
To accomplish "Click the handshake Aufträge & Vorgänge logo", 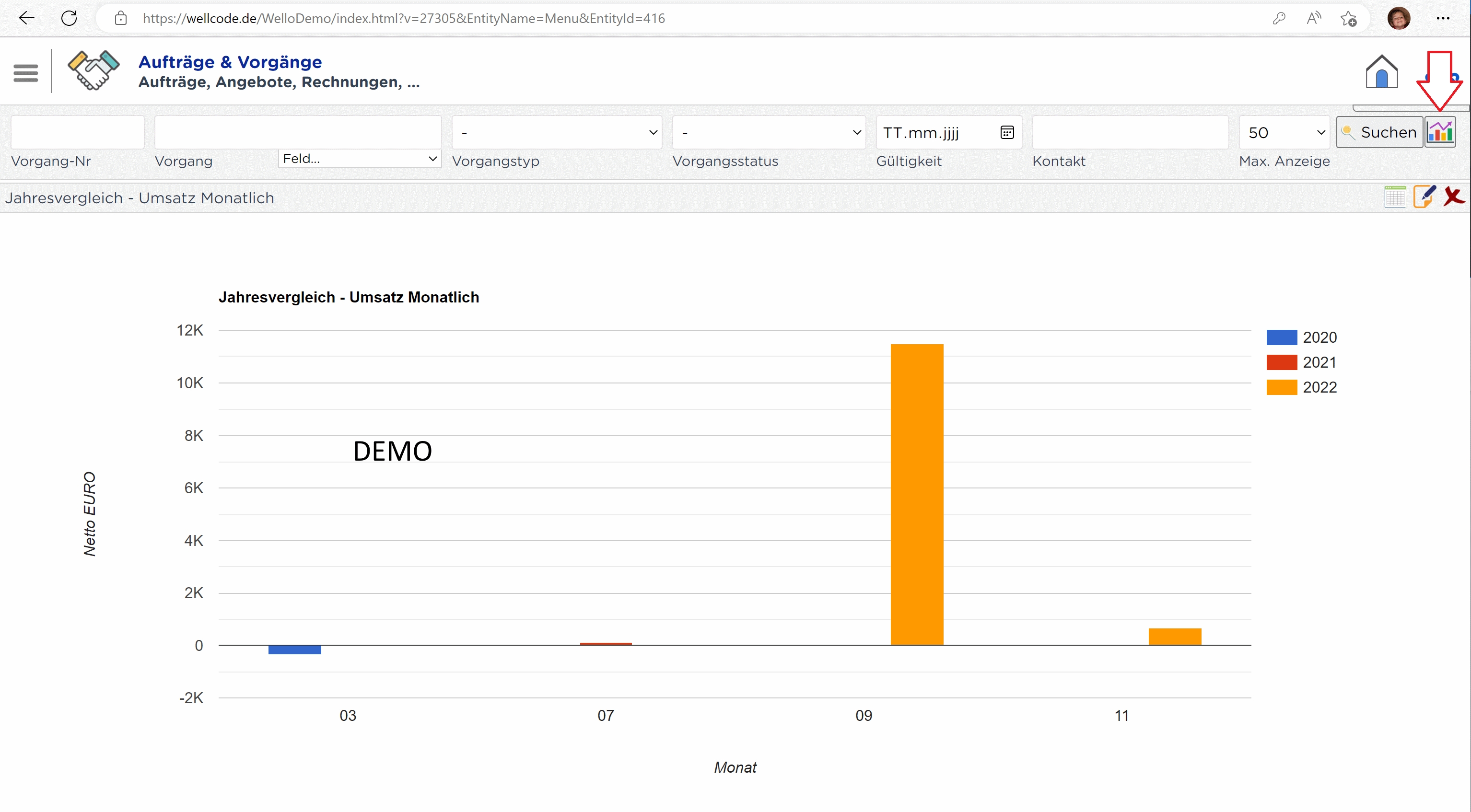I will [93, 70].
